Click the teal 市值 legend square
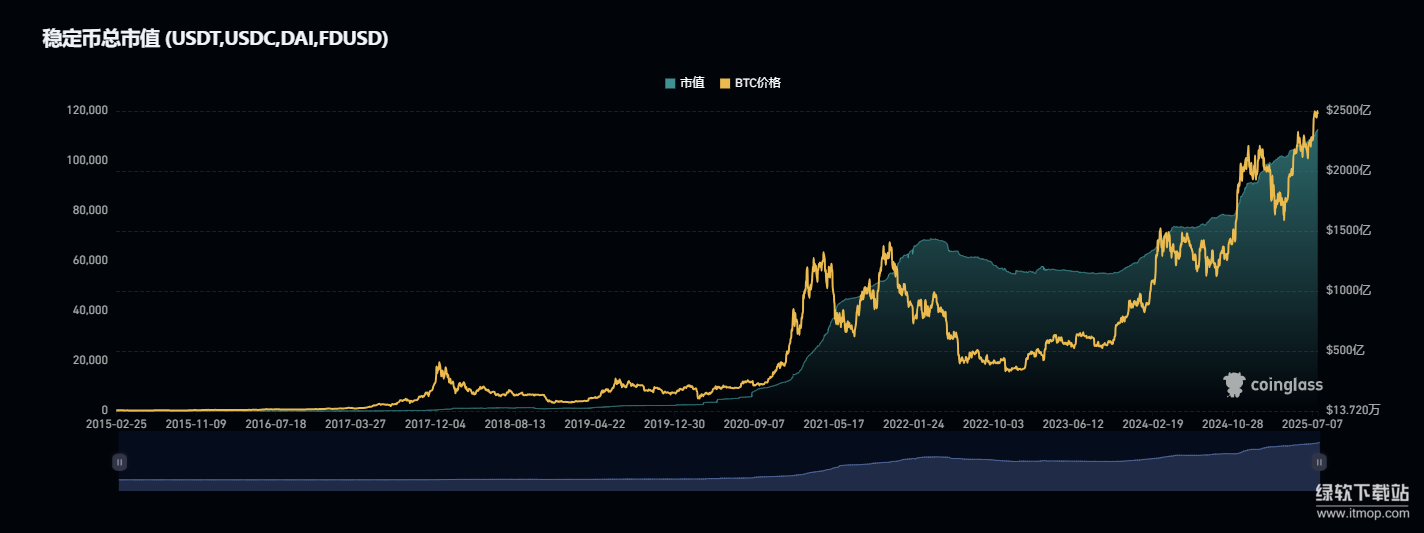 click(670, 83)
